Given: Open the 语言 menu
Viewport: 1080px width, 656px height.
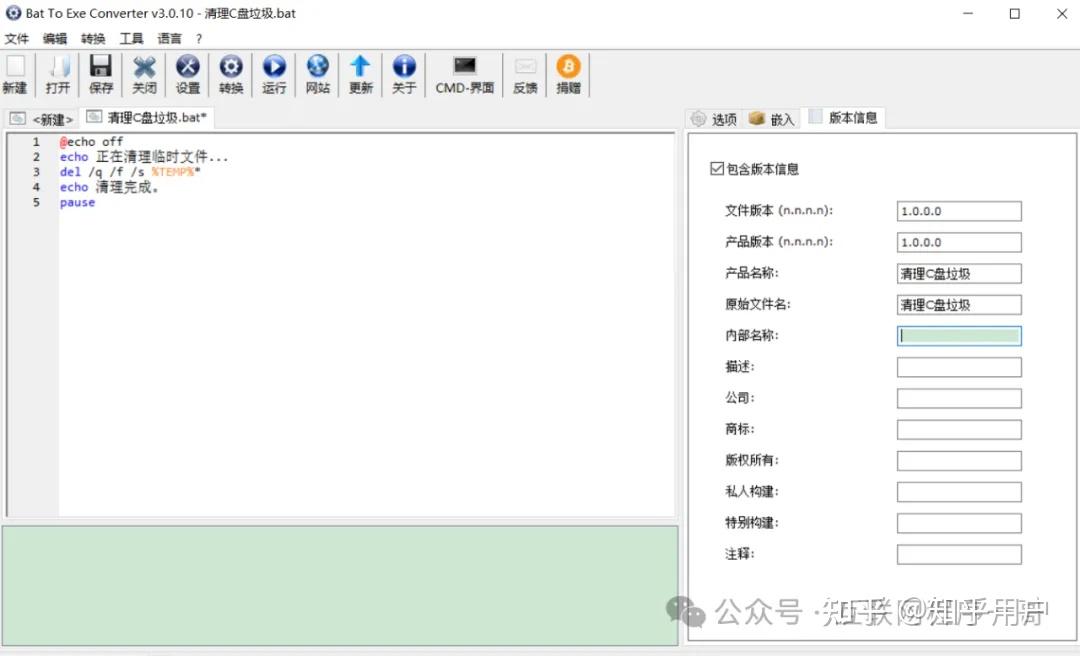Looking at the screenshot, I should [169, 39].
